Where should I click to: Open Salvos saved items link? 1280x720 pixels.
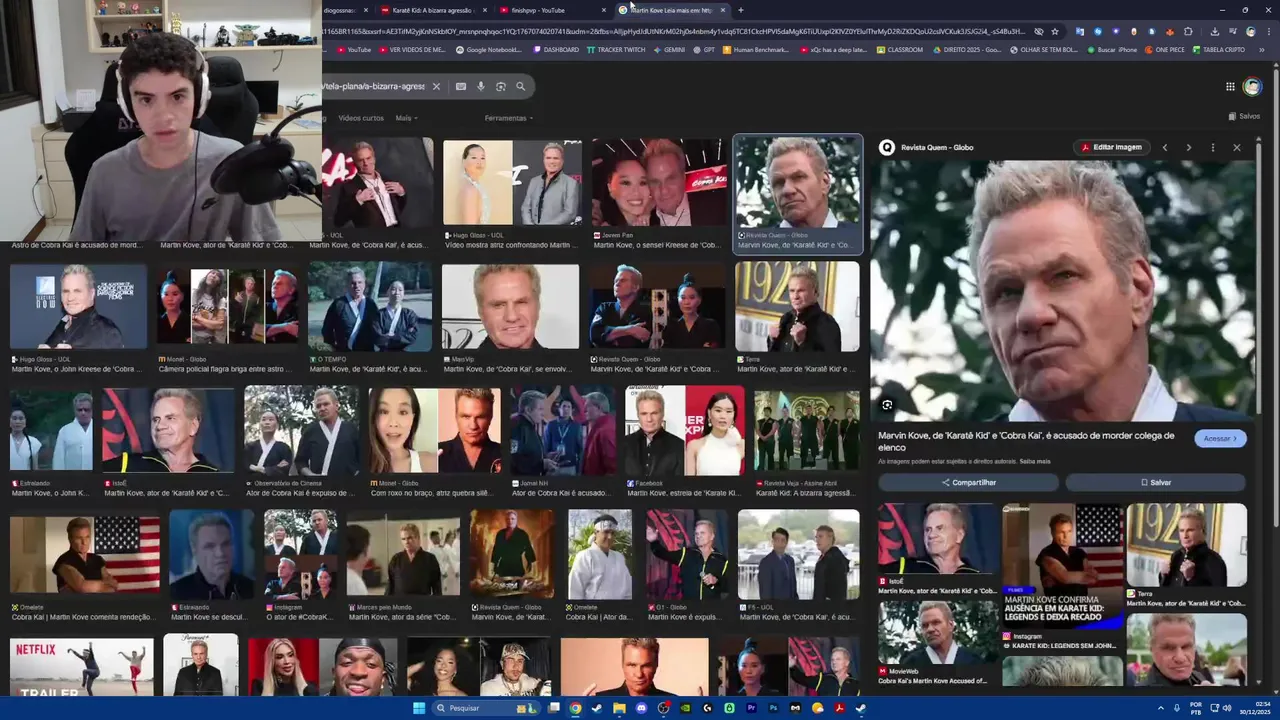coord(1244,116)
